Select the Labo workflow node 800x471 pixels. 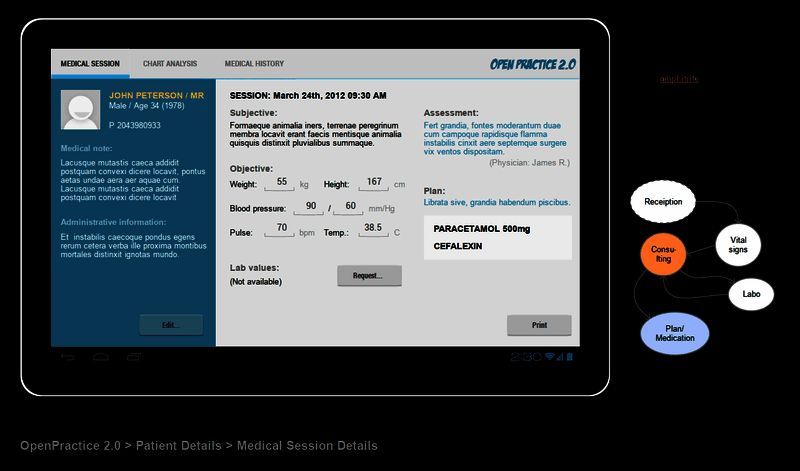coord(751,294)
